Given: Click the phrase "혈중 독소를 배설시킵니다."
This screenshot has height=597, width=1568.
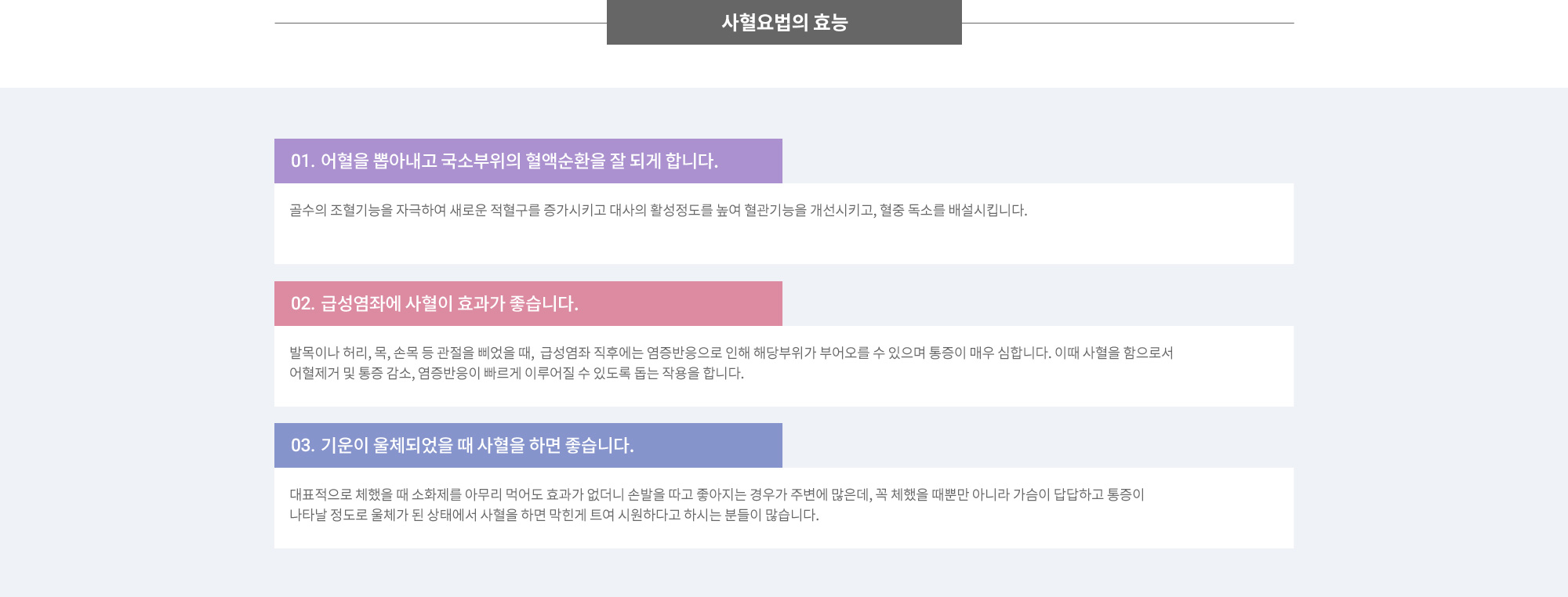Looking at the screenshot, I should click(x=953, y=210).
